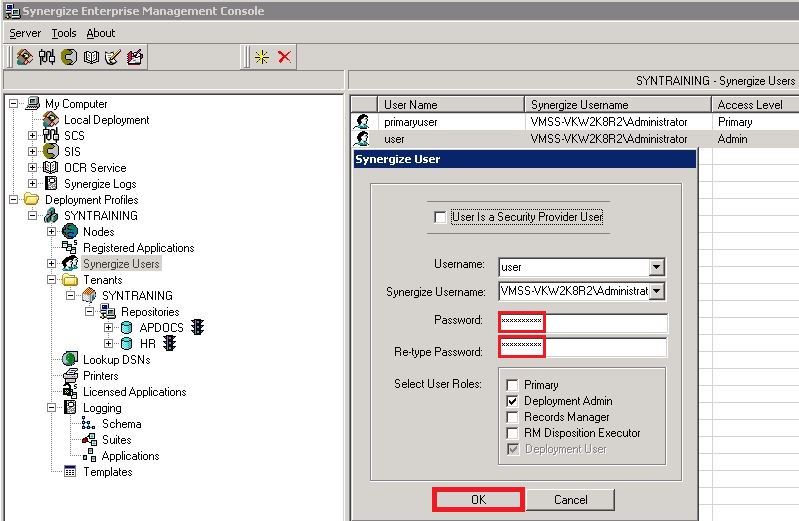Click the SCS toolbar icon

[46, 57]
